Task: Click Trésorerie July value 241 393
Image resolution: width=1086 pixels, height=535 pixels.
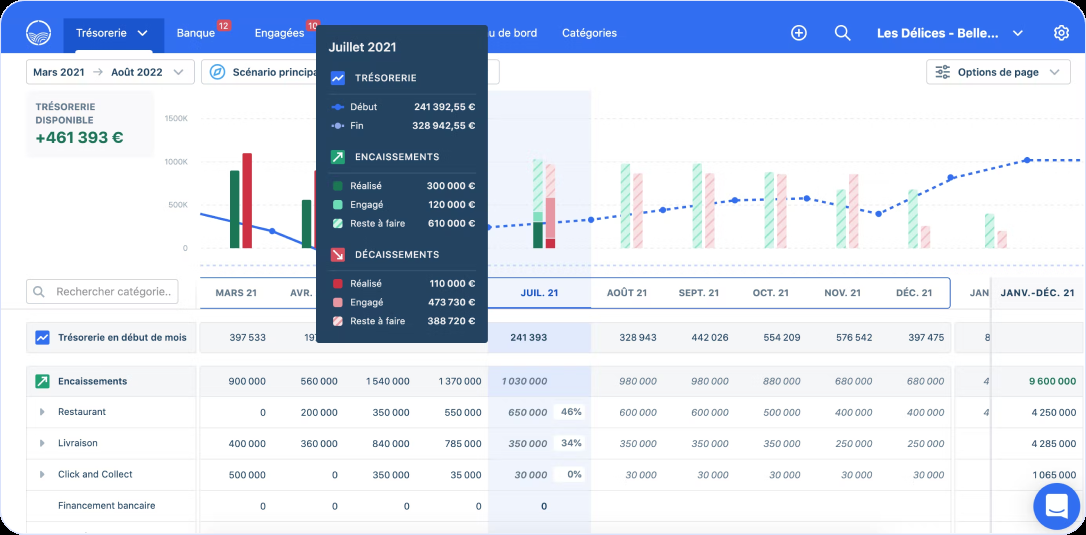Action: (x=528, y=337)
